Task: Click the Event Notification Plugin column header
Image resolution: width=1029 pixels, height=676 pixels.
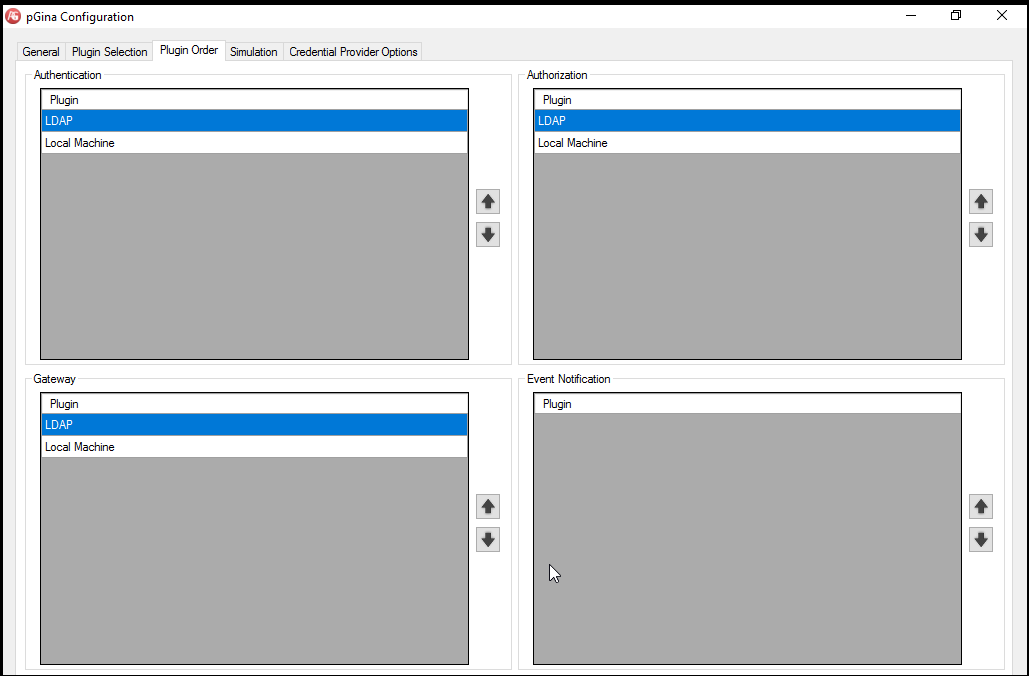Action: 747,404
